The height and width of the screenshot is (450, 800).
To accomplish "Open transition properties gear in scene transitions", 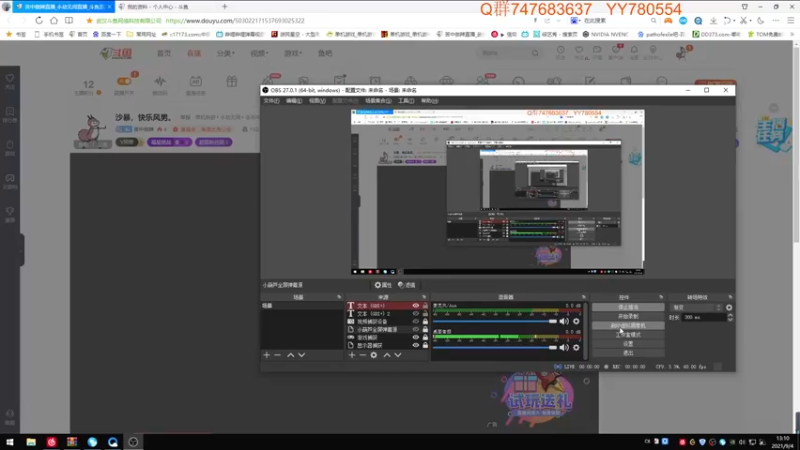I will point(729,308).
